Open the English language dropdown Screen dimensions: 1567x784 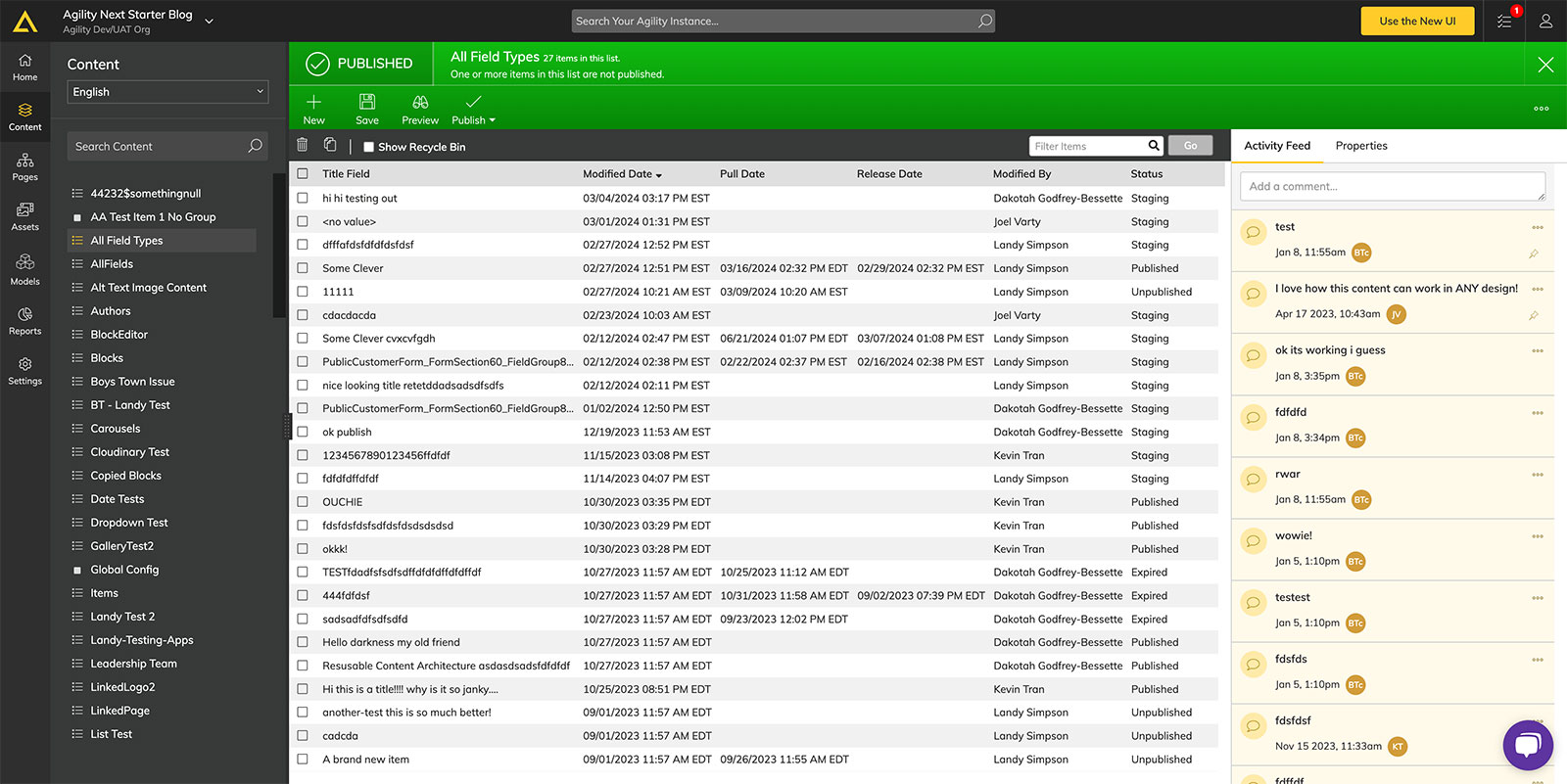pyautogui.click(x=167, y=92)
